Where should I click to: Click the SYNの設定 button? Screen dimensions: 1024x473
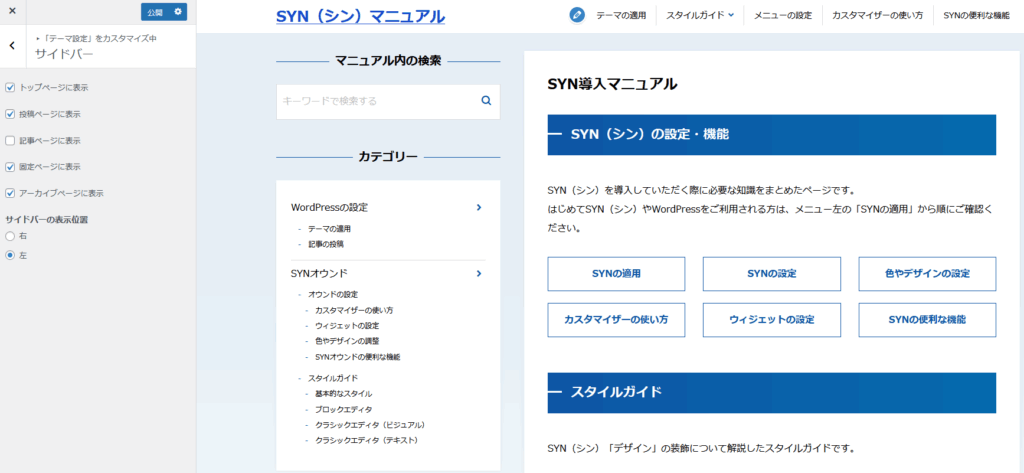771,274
